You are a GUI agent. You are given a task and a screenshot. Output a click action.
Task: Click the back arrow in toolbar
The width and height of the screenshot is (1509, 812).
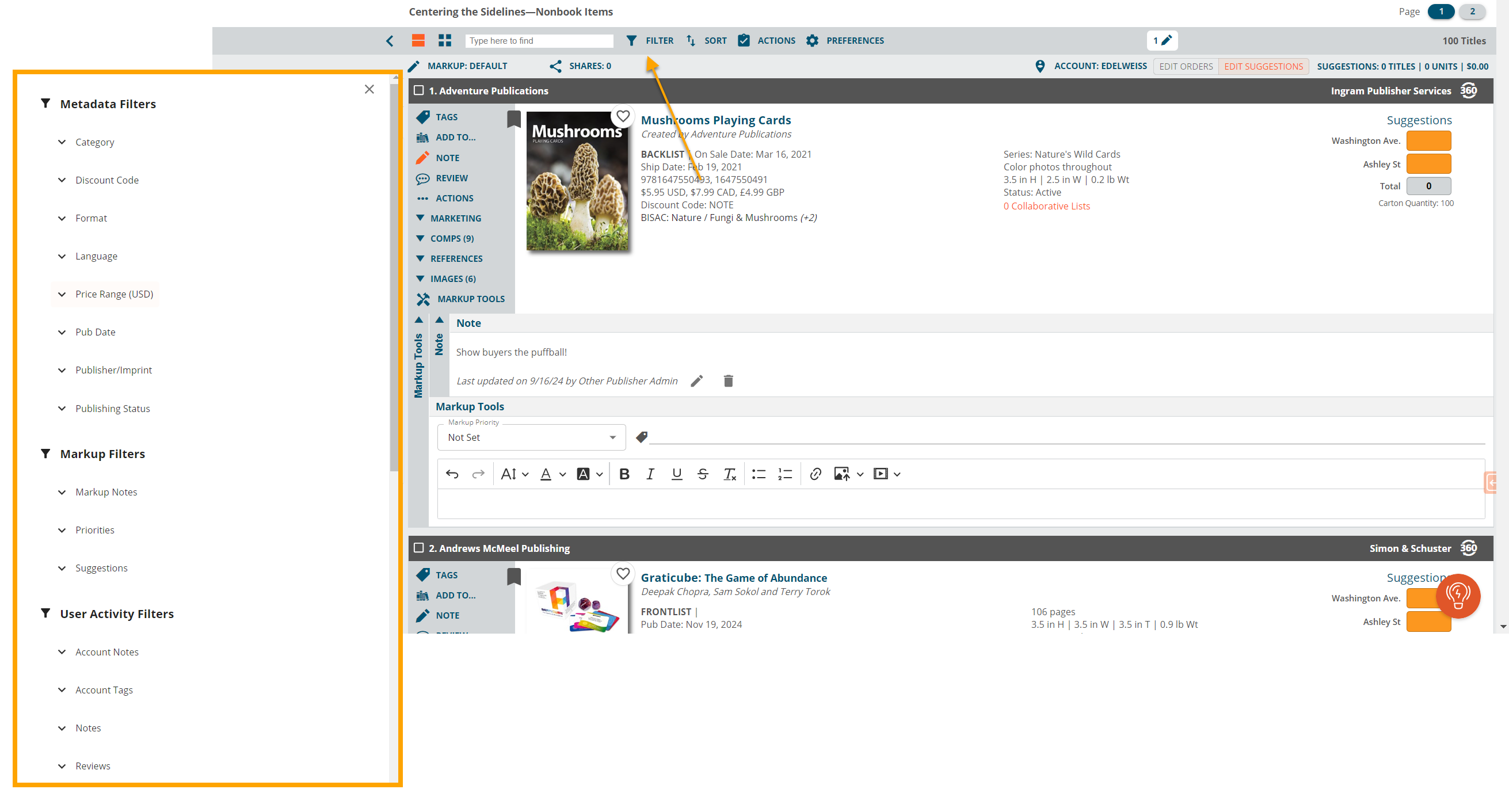pyautogui.click(x=390, y=40)
